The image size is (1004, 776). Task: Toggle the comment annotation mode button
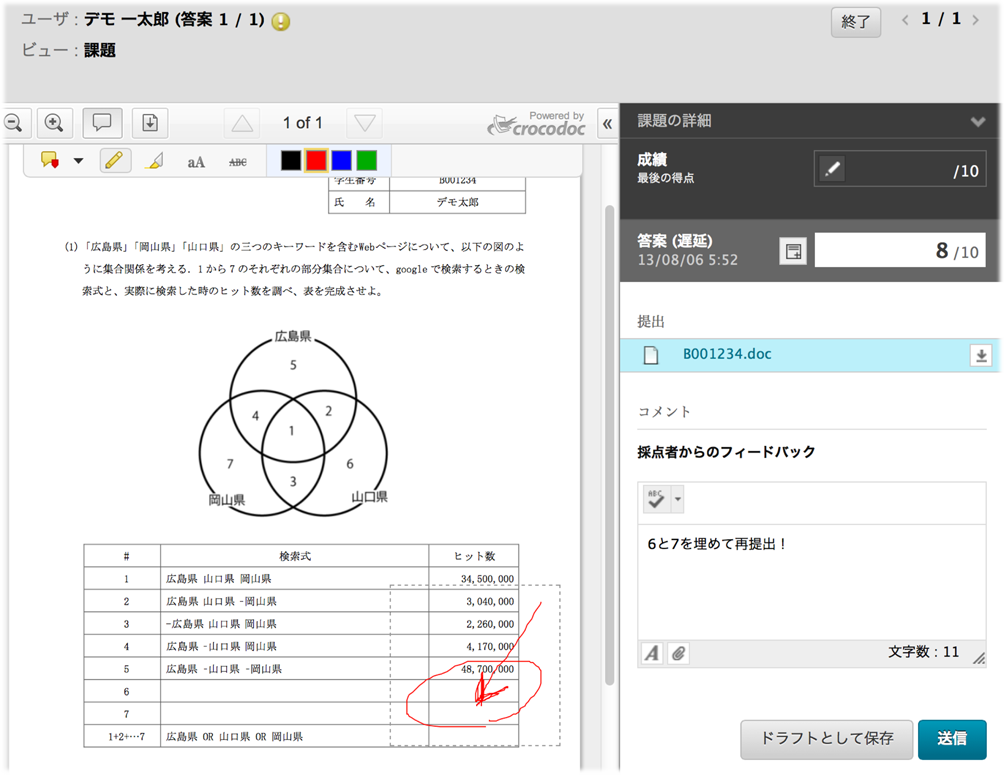102,123
